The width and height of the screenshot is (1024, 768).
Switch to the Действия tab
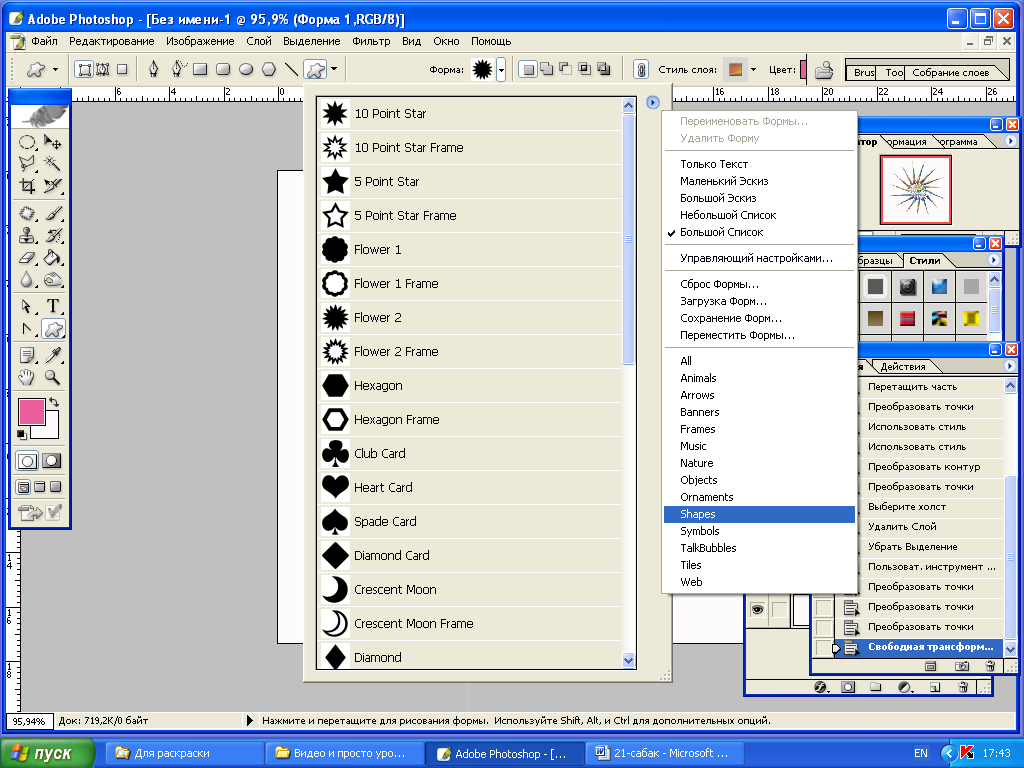click(x=903, y=366)
